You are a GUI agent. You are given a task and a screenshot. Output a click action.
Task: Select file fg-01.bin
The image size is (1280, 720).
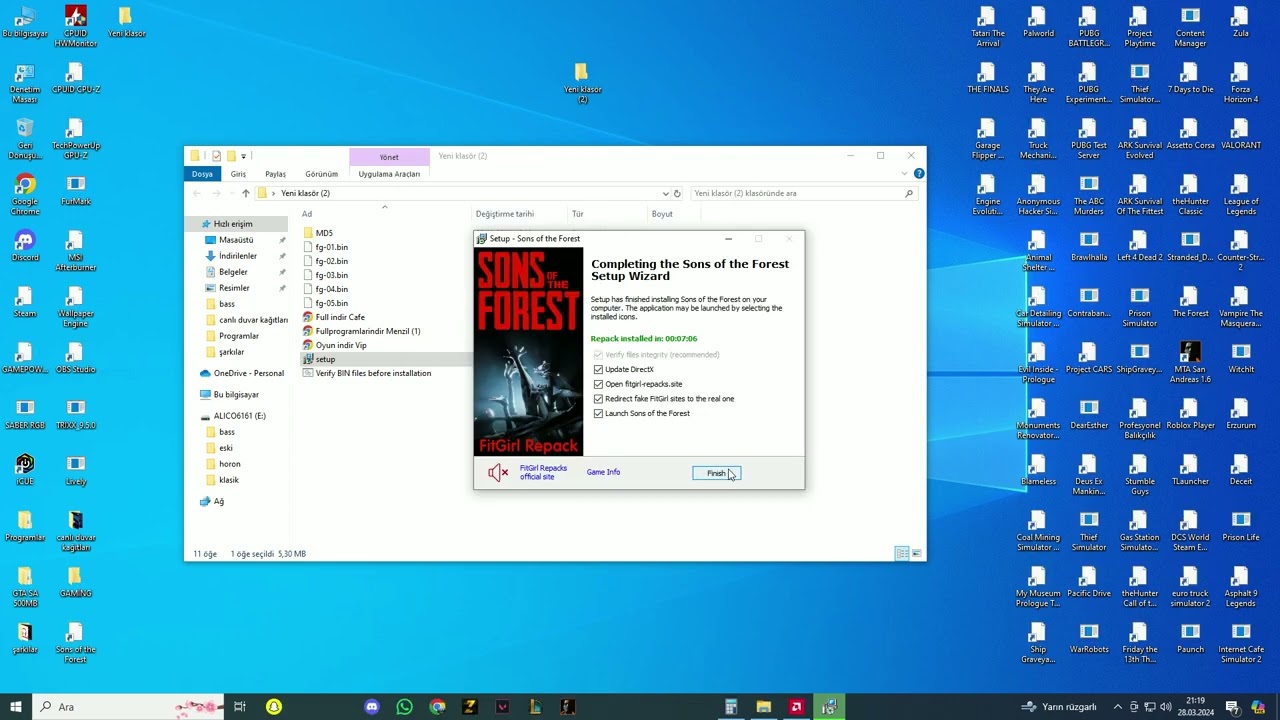point(332,247)
